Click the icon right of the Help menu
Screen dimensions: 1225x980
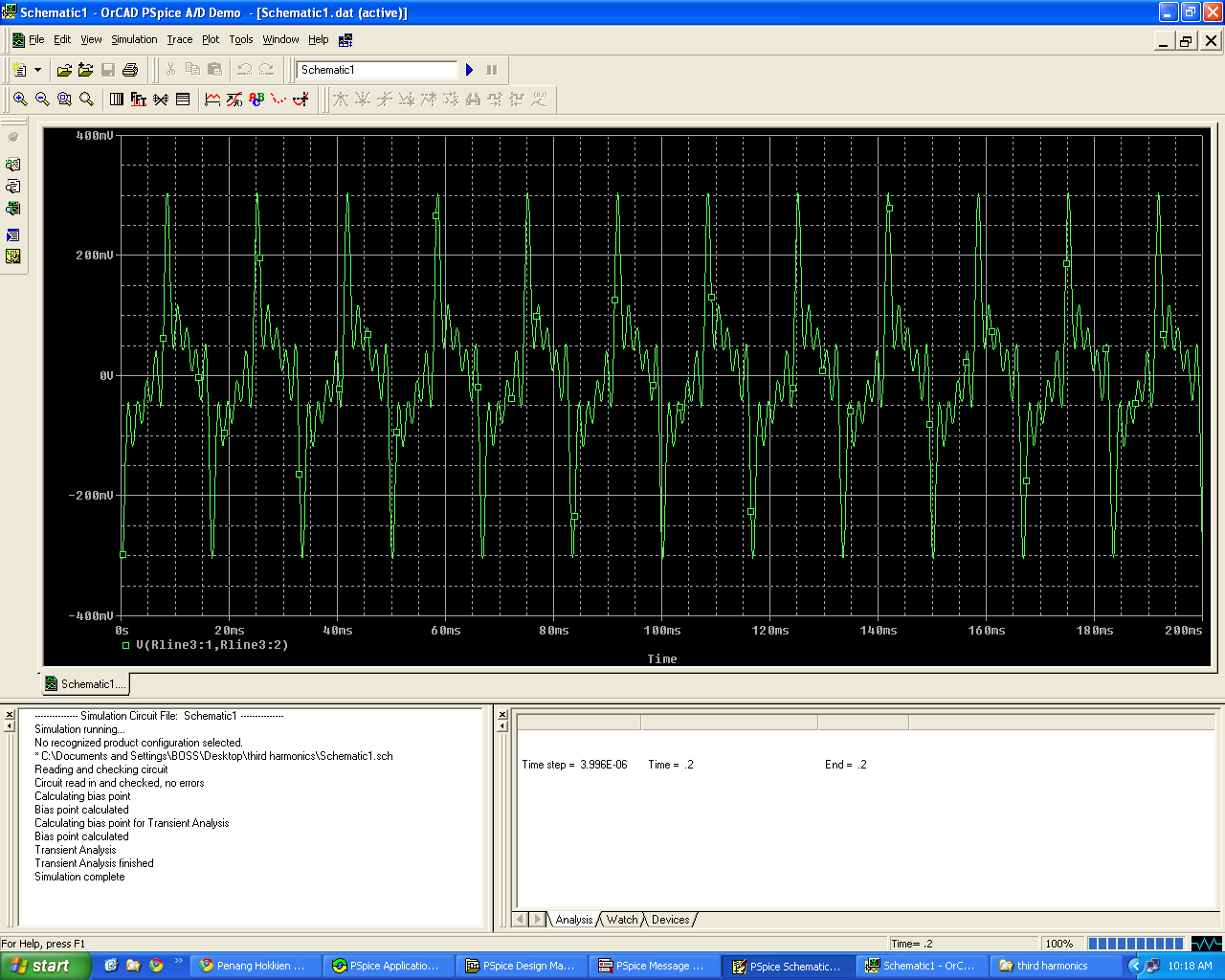[x=345, y=40]
